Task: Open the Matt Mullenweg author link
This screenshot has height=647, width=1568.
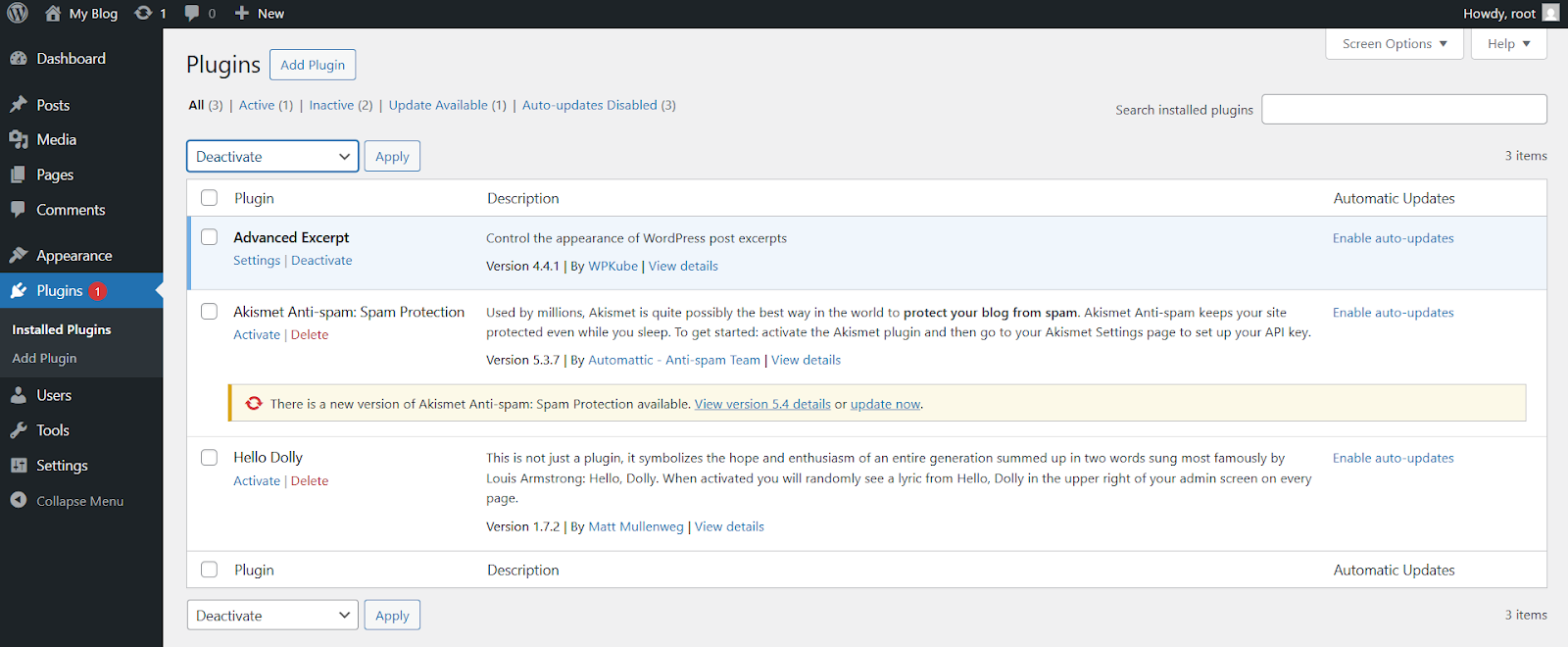Action: (x=636, y=526)
